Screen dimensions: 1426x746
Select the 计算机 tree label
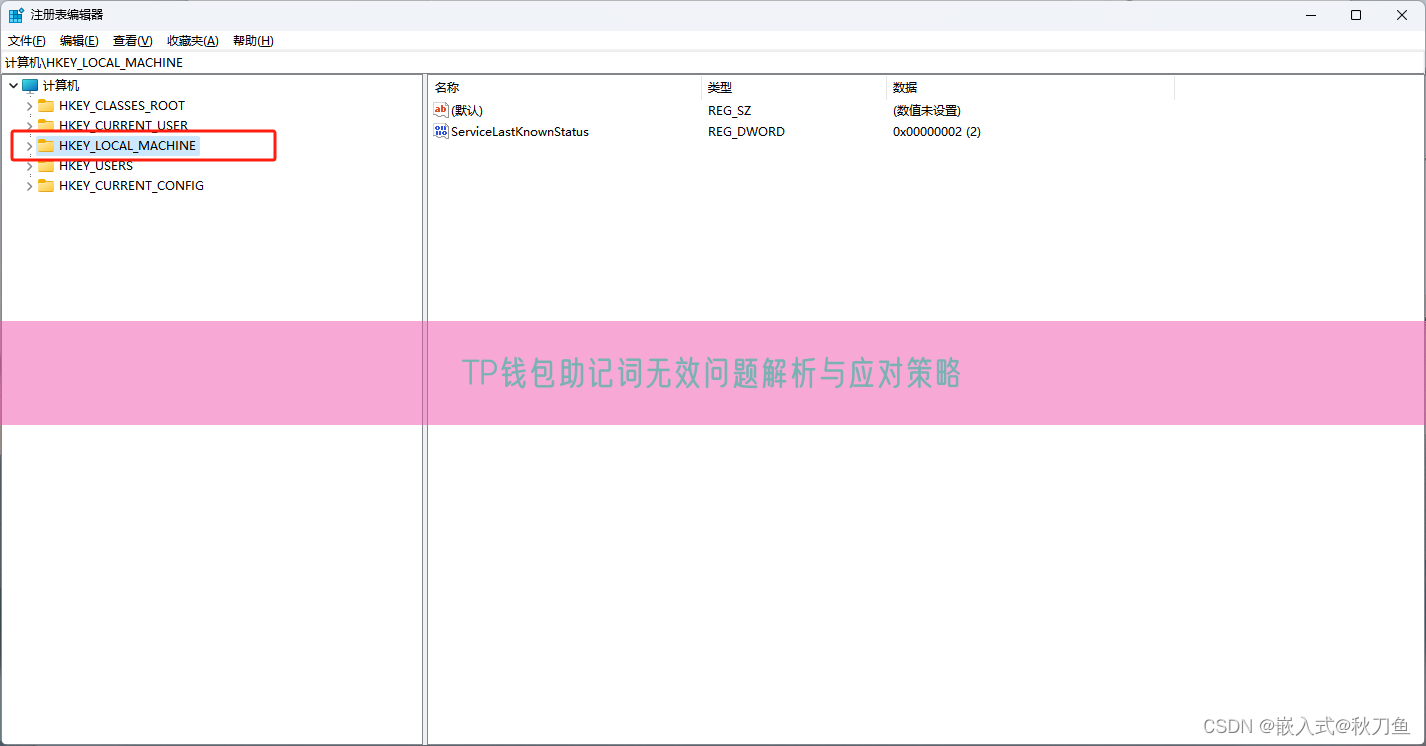[61, 86]
